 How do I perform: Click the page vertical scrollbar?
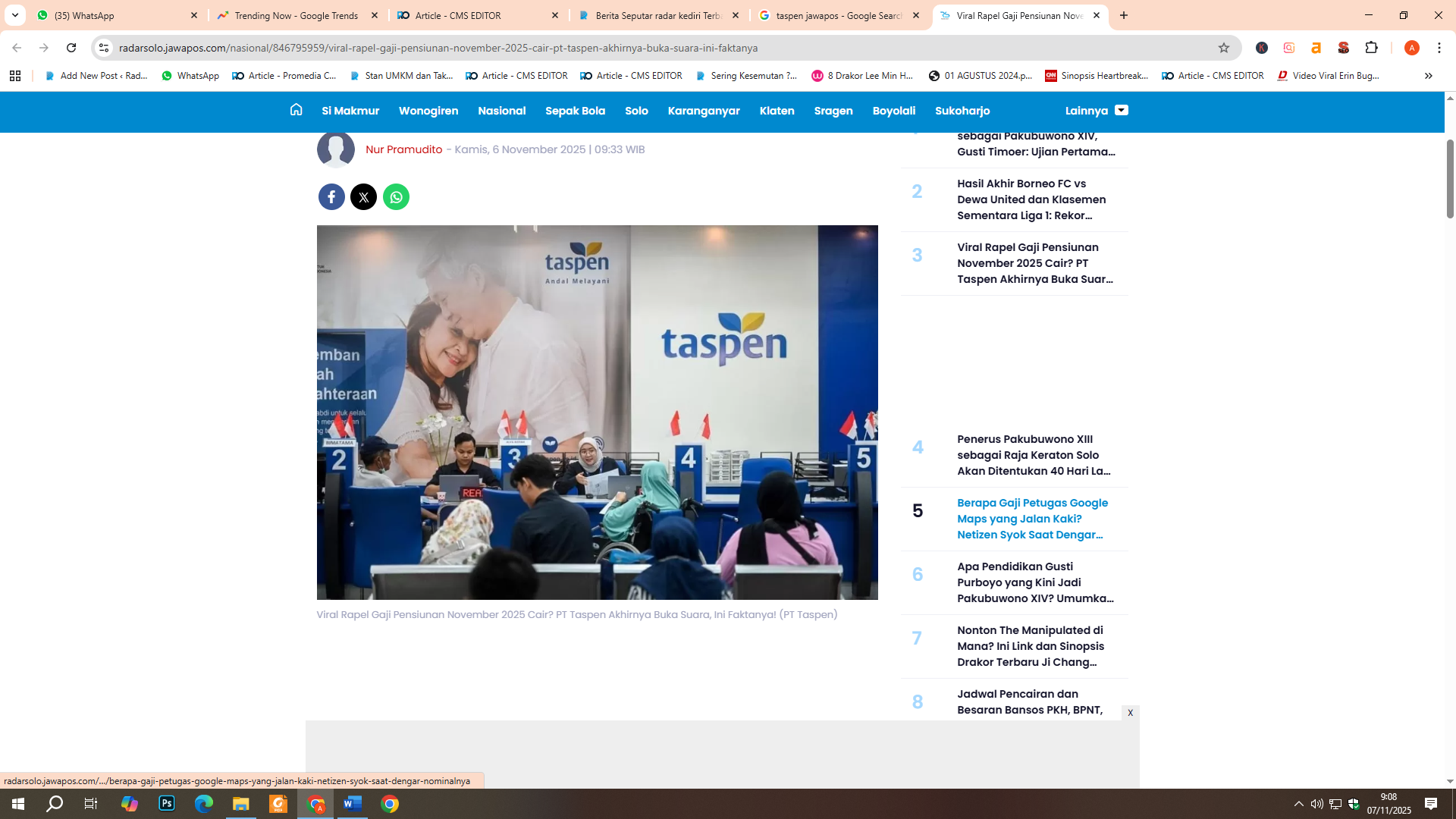(1450, 179)
